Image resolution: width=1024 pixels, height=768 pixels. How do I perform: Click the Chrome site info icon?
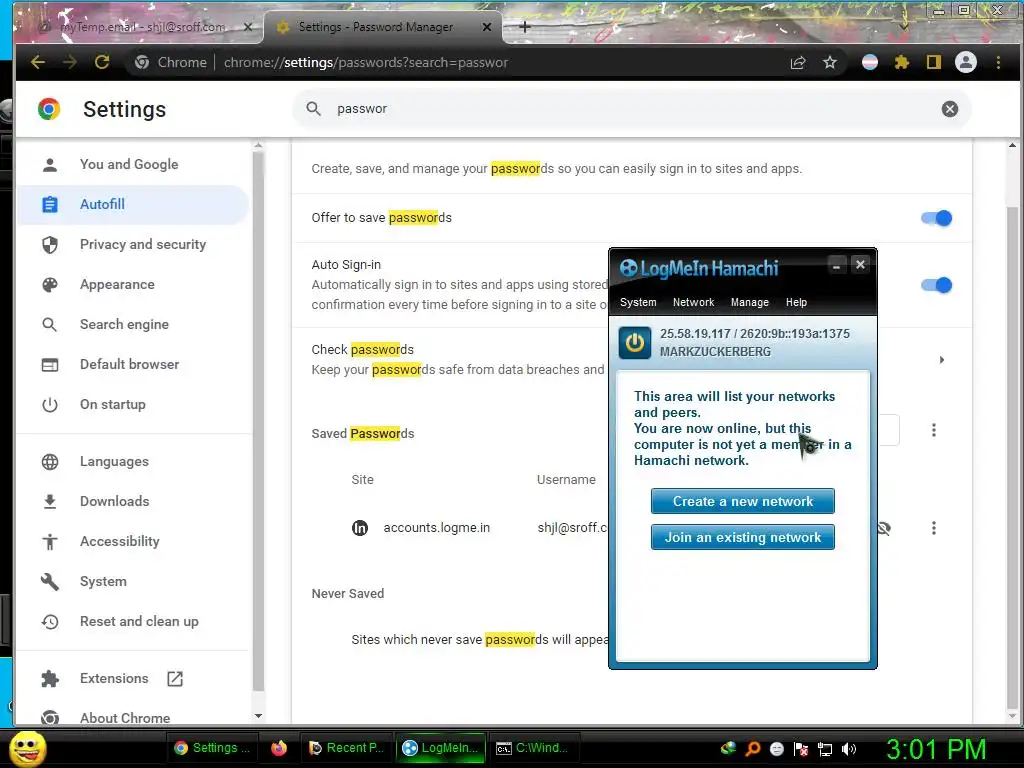(x=142, y=63)
